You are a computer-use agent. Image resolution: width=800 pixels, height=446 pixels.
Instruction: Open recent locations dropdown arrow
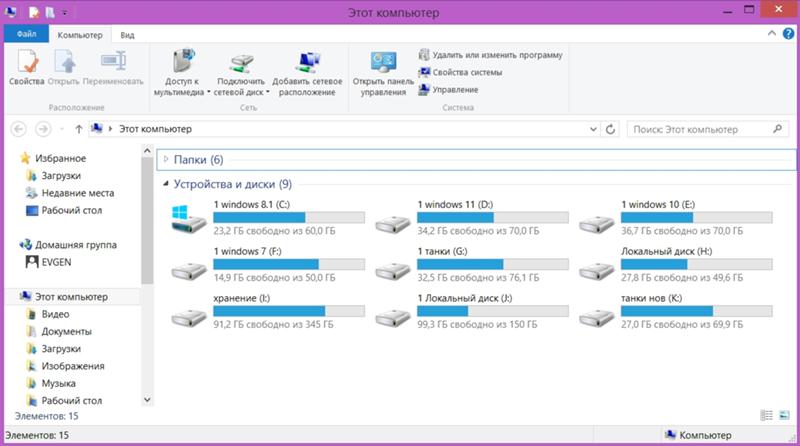62,129
